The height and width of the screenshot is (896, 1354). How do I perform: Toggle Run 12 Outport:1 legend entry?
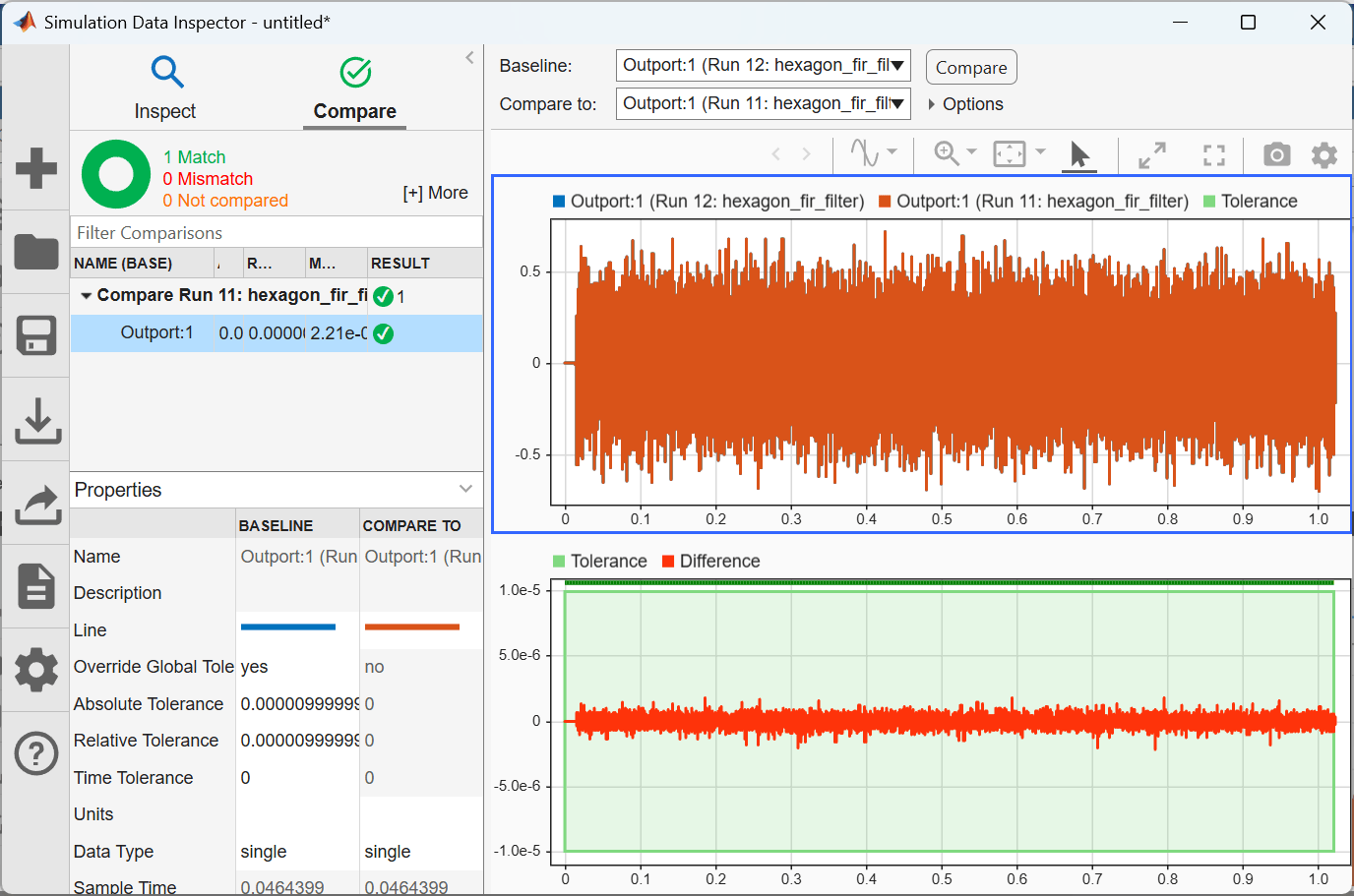pyautogui.click(x=708, y=202)
